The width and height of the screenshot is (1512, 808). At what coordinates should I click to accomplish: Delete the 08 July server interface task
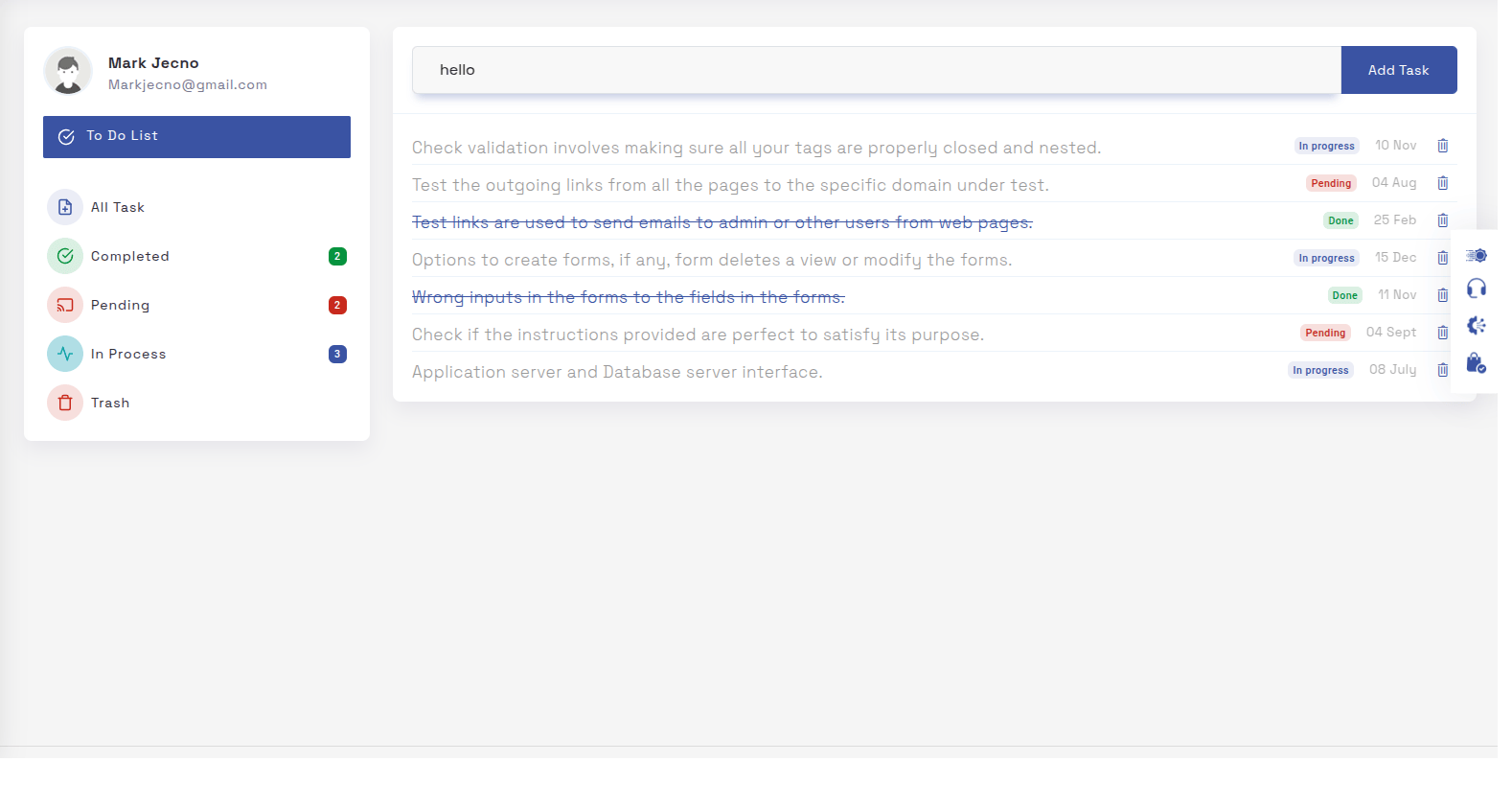pos(1442,370)
